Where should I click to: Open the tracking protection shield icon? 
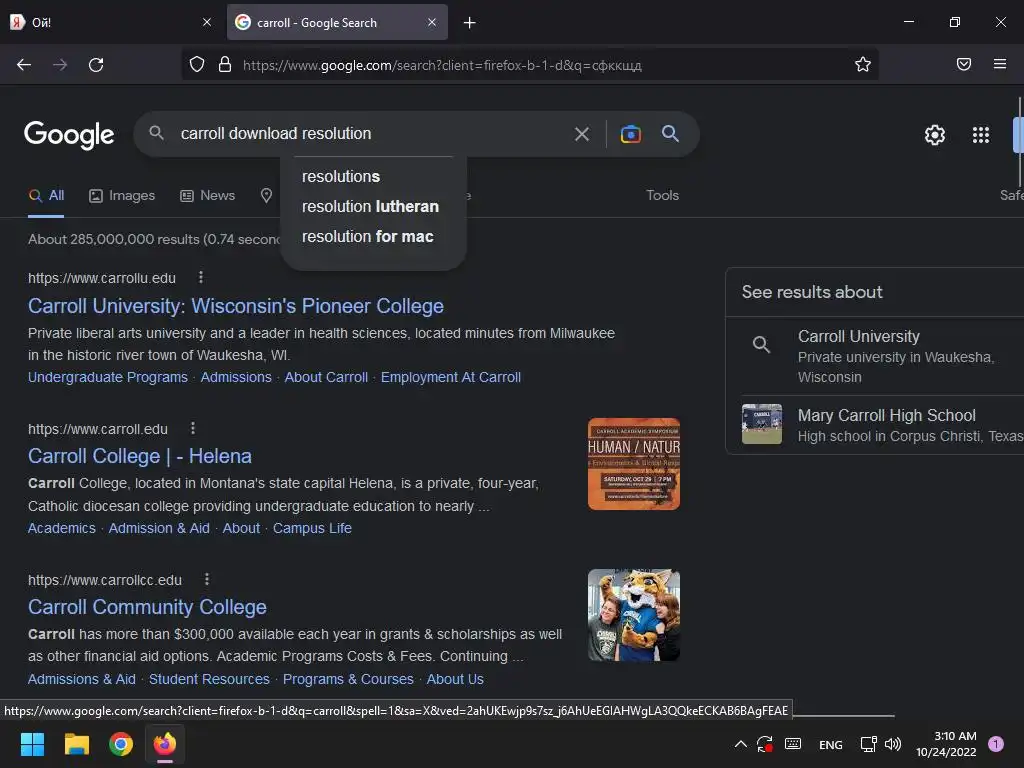197,64
